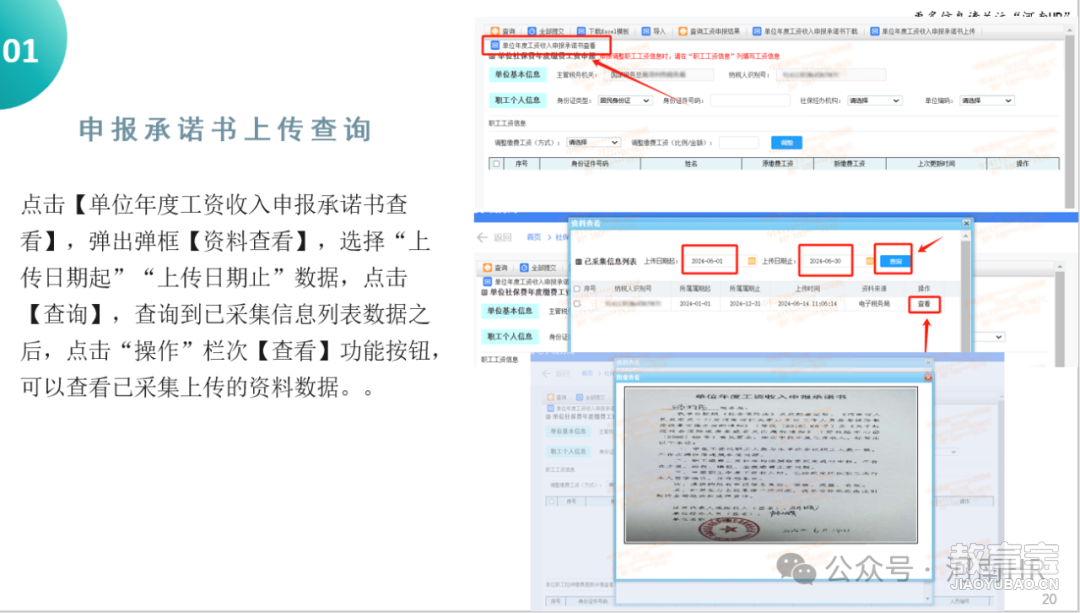Click the 已采集信息列表 heading
Viewport: 1080px width, 613px height.
(x=610, y=262)
